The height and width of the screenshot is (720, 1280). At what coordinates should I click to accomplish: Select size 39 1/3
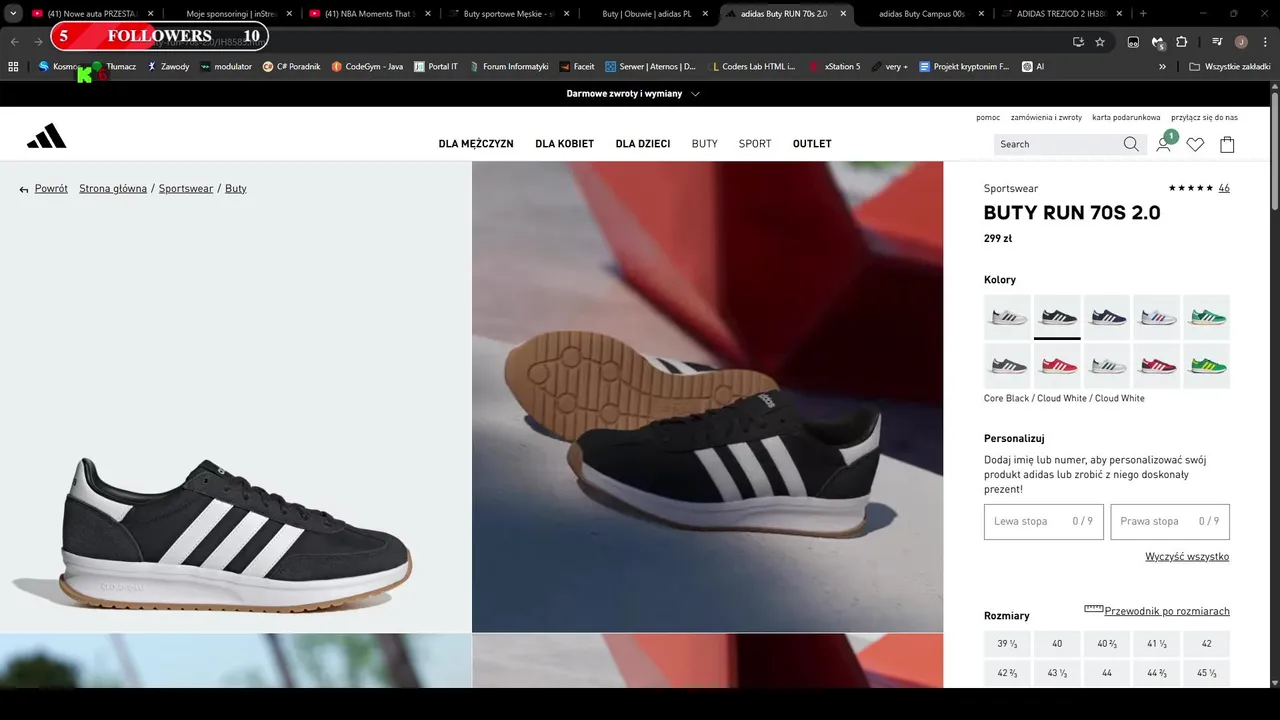1007,644
